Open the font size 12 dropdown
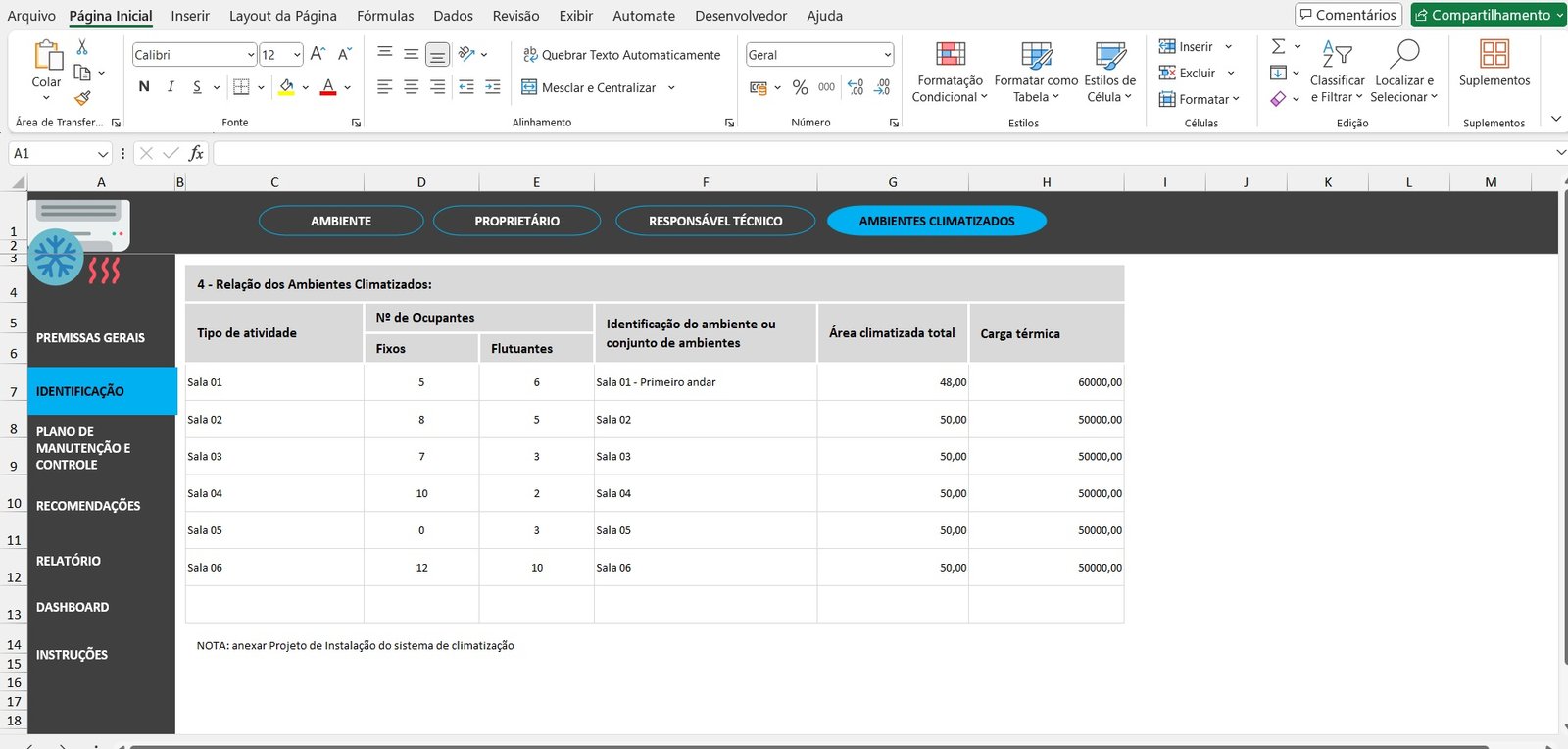1568x749 pixels. click(x=297, y=55)
